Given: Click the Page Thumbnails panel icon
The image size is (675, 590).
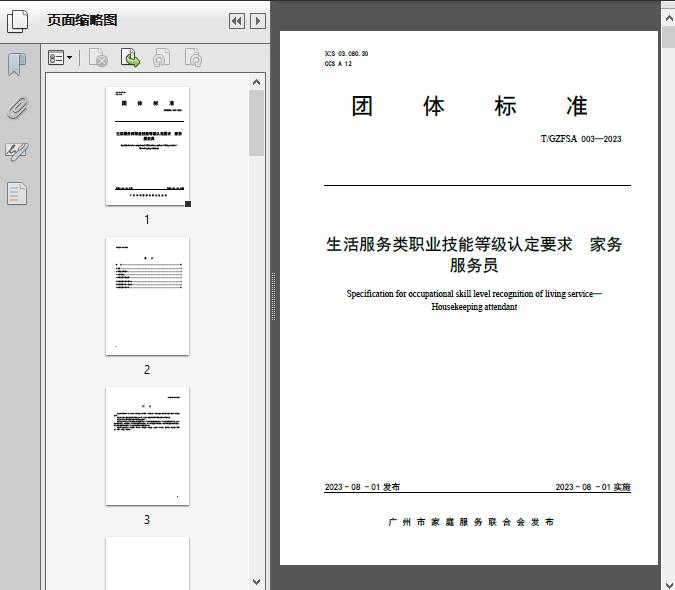Looking at the screenshot, I should click(x=17, y=20).
